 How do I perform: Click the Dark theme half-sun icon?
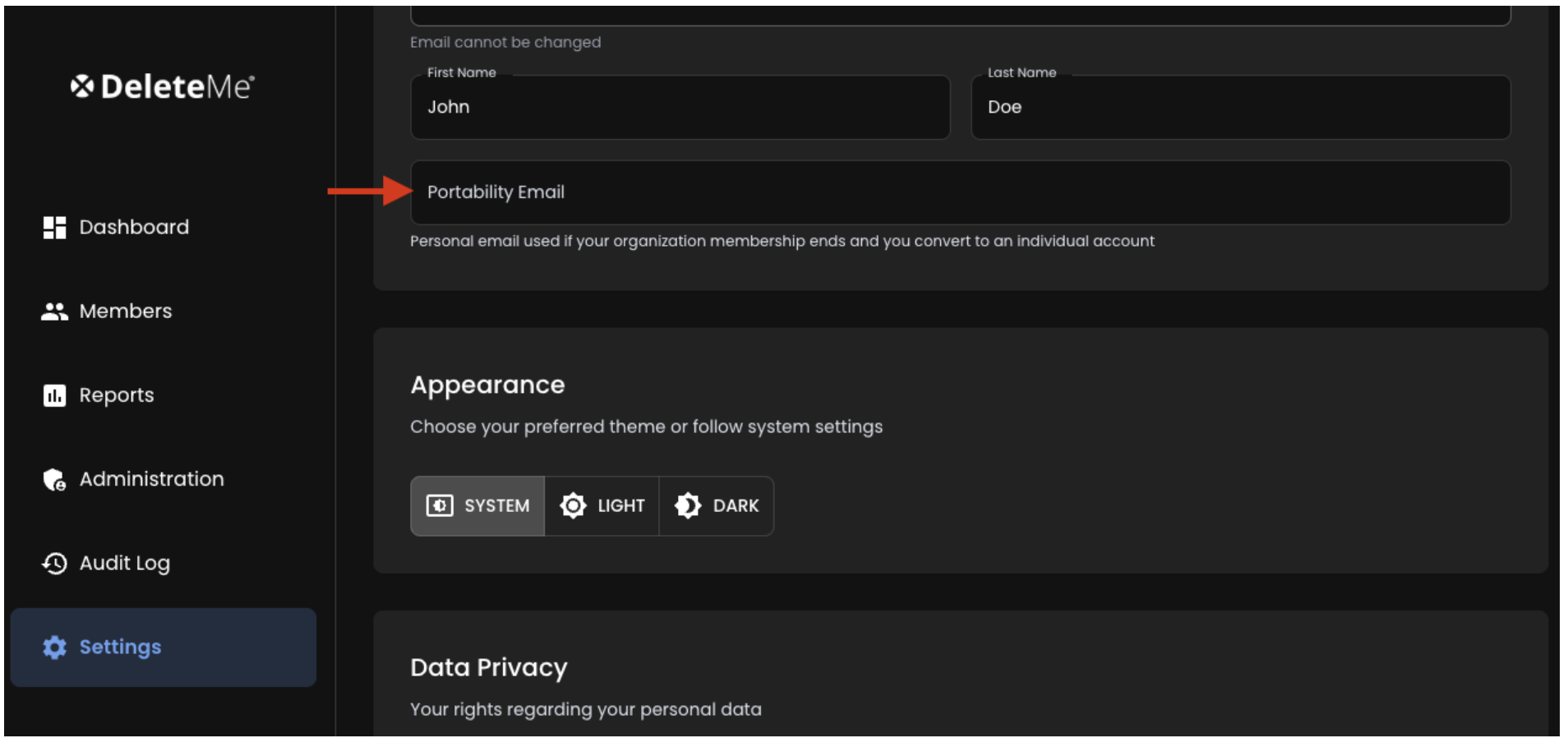point(688,505)
